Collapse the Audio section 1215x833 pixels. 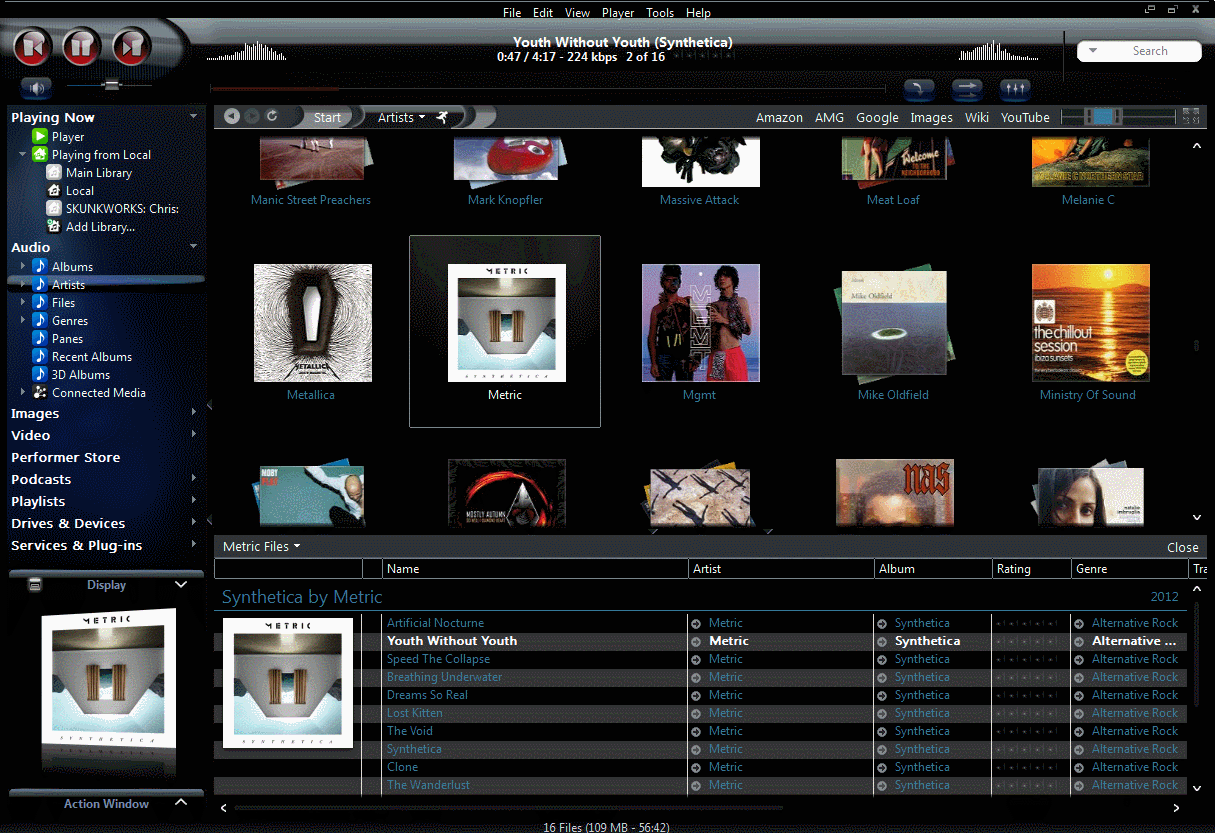point(193,247)
